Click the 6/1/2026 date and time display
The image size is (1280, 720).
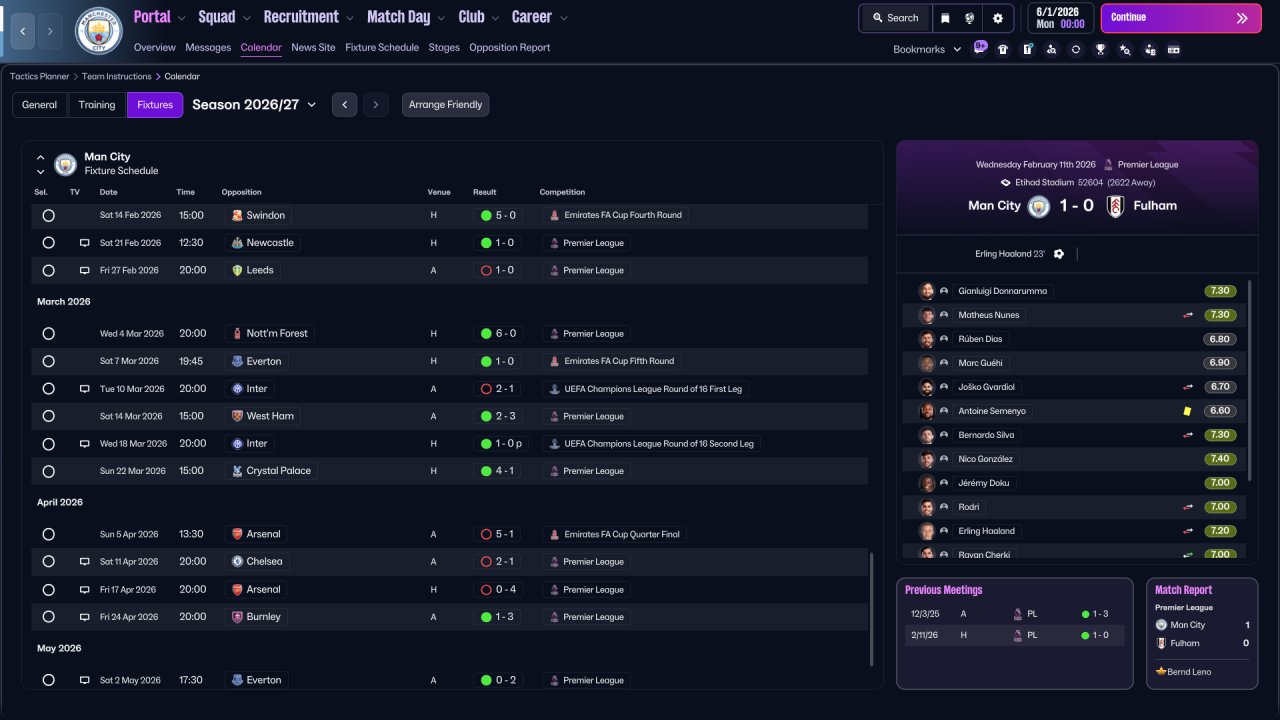1060,18
